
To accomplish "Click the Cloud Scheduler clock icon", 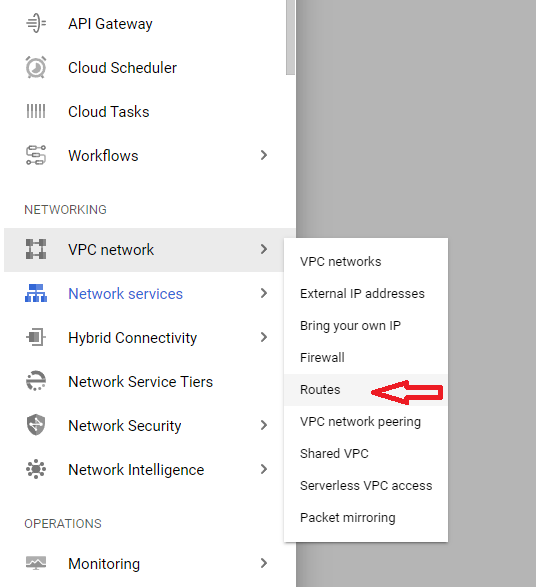I will coord(36,67).
